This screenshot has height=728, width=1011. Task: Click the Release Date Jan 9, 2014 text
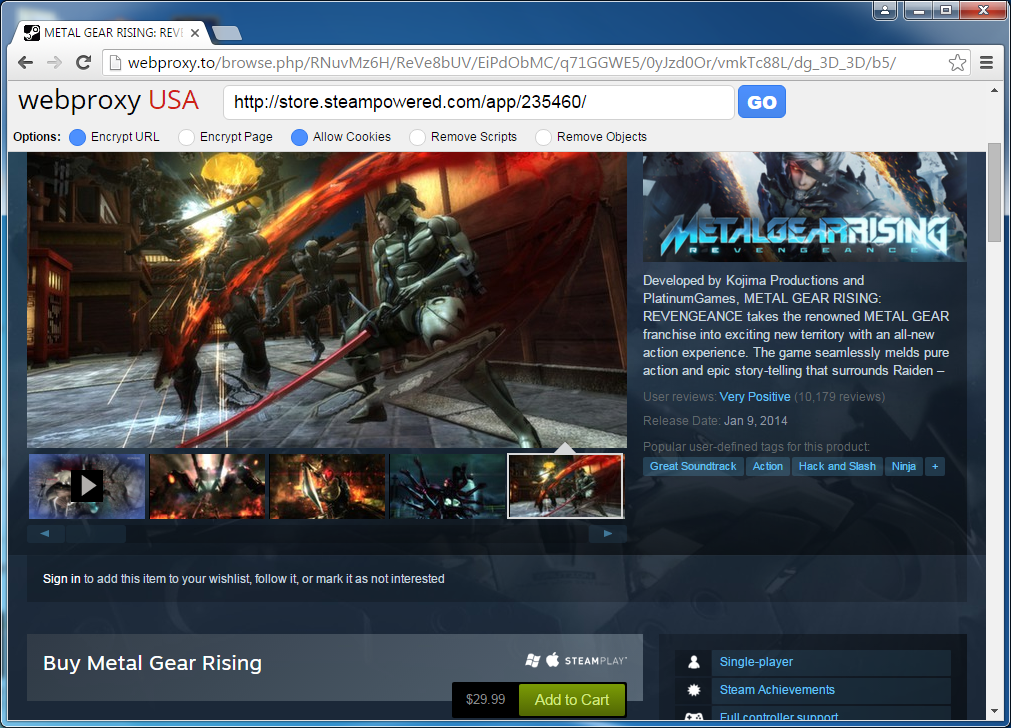pos(715,420)
